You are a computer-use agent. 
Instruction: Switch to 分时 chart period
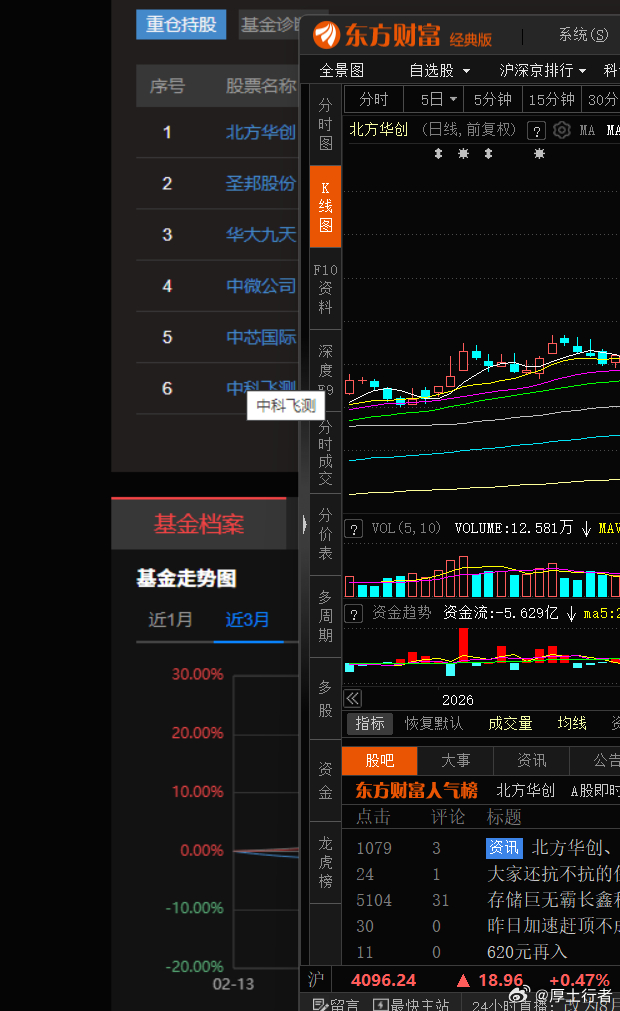tap(374, 99)
